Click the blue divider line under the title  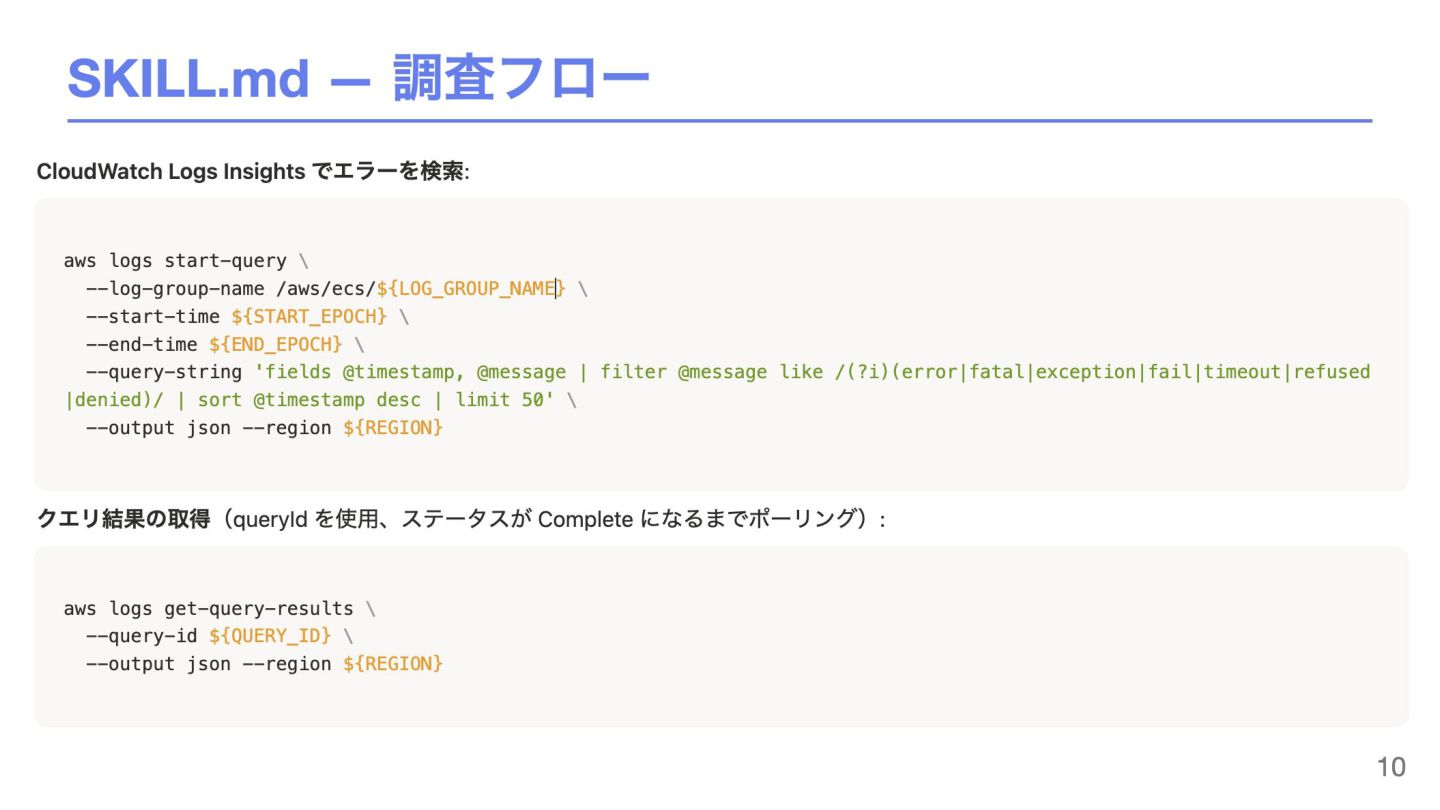pos(719,121)
